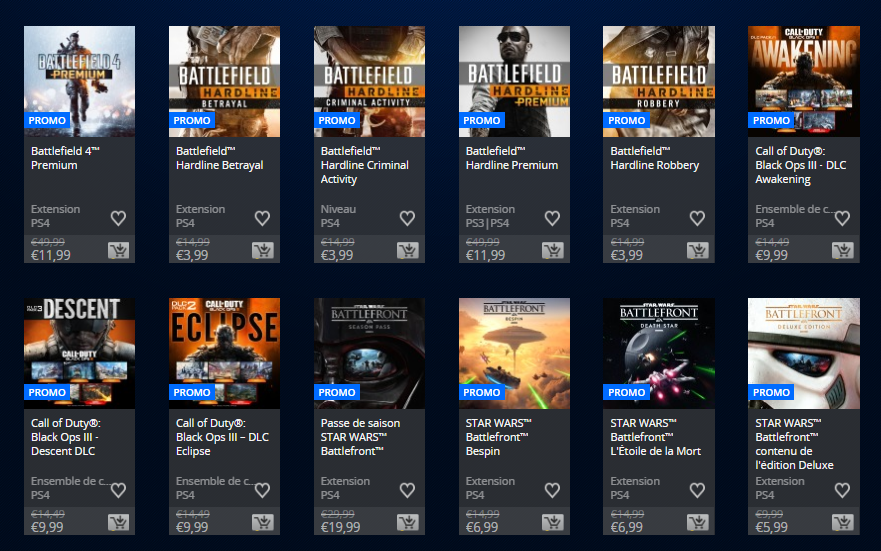Open the Eclipse DLC cover thumbnail

tap(224, 353)
